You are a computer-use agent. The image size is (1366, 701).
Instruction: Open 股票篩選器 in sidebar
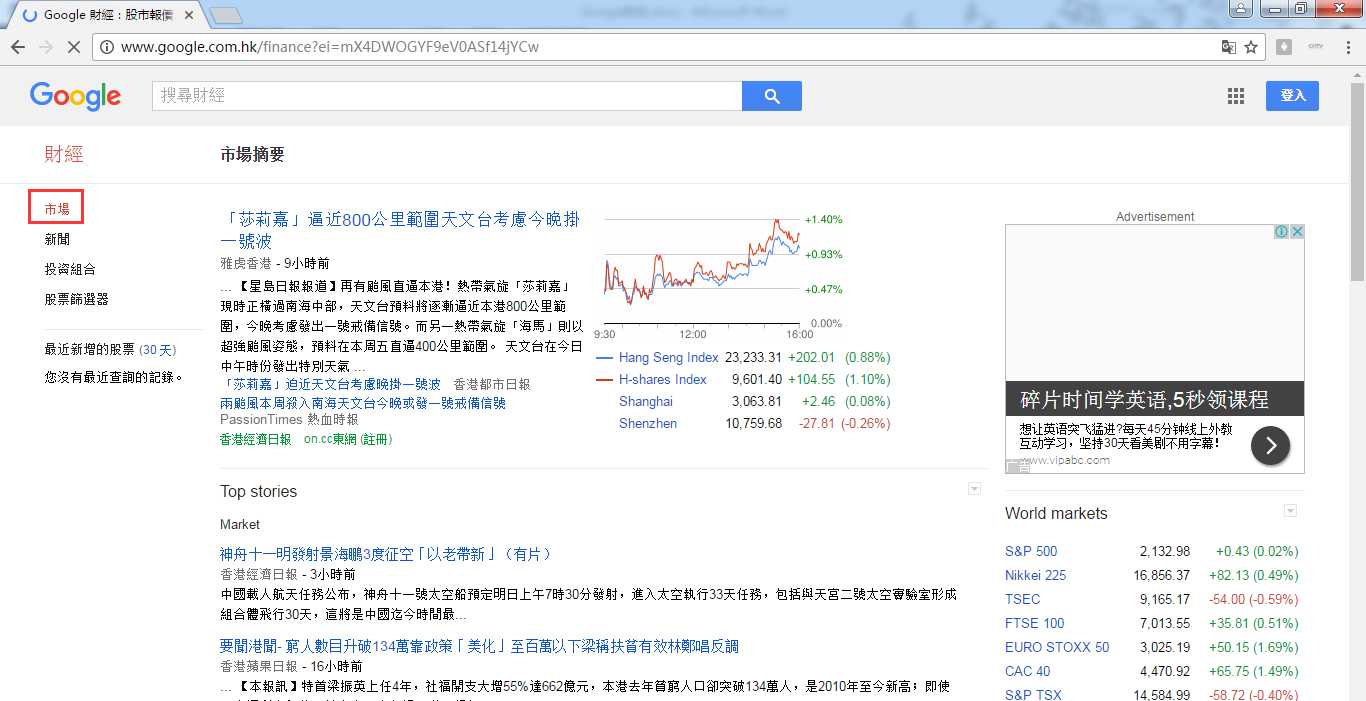76,299
